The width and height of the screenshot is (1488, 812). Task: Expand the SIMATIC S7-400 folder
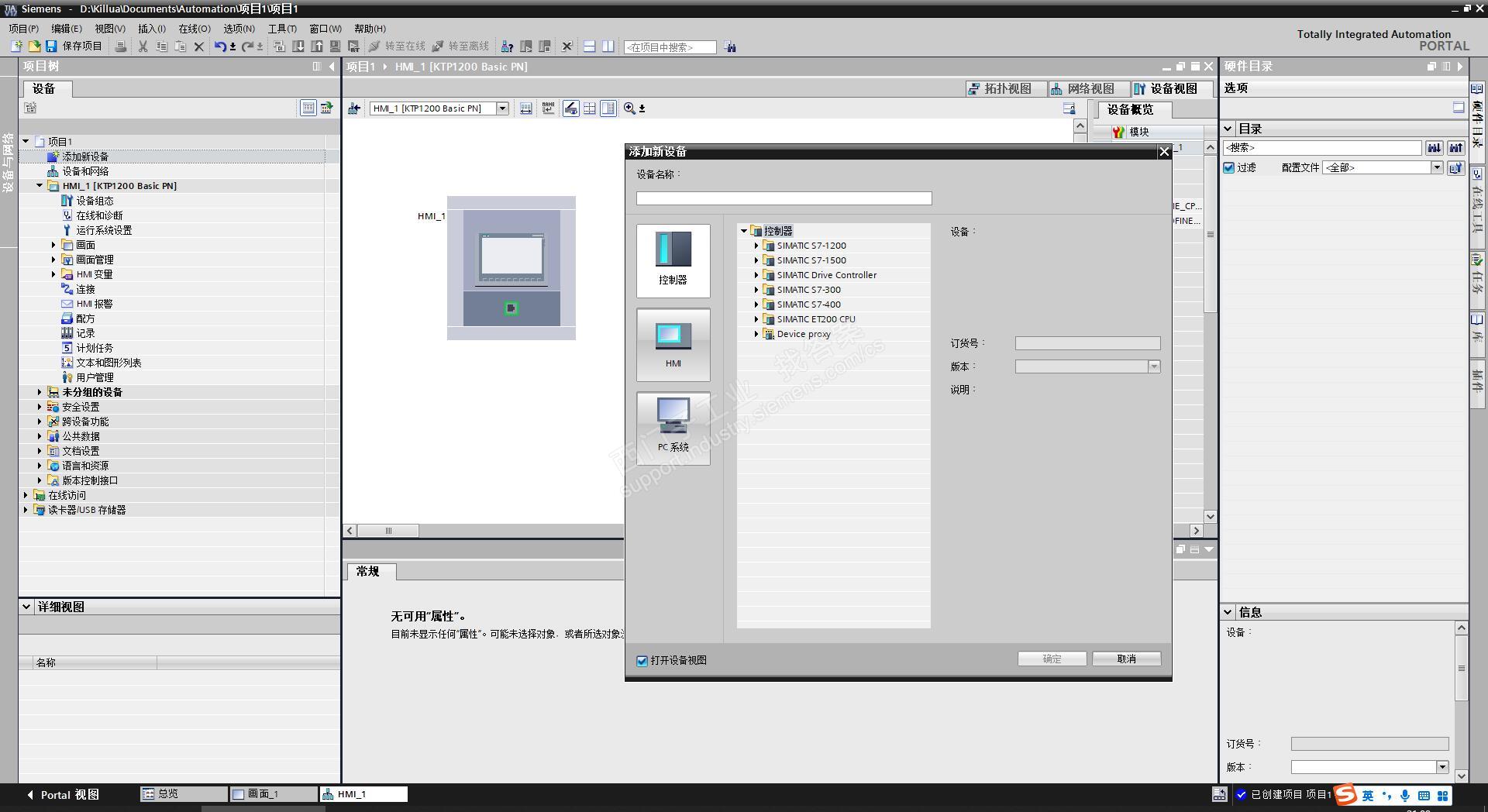[x=756, y=304]
